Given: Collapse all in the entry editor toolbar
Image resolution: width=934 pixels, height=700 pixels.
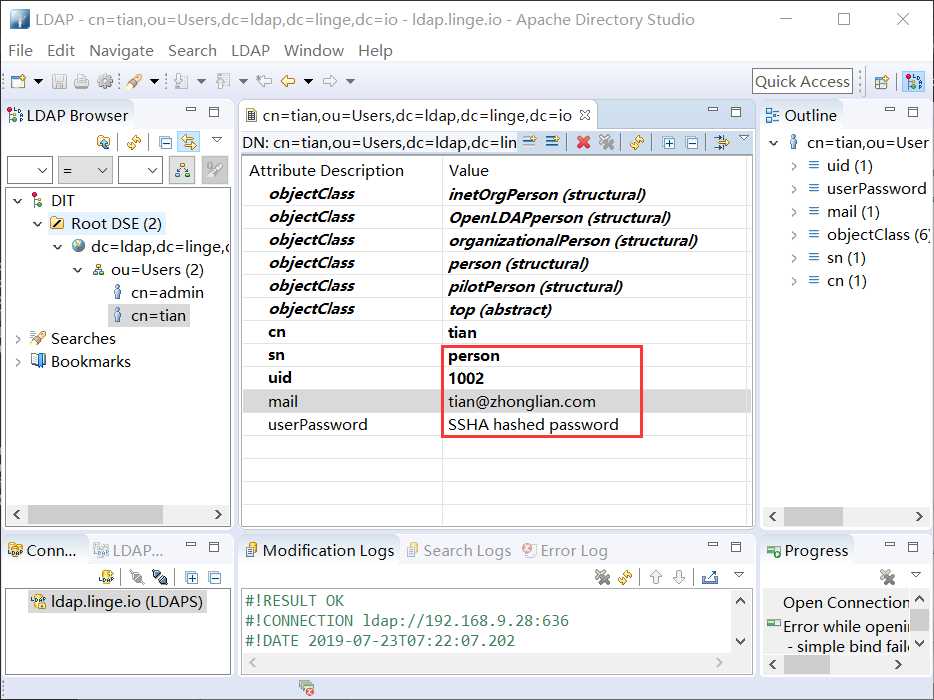Looking at the screenshot, I should [x=692, y=143].
